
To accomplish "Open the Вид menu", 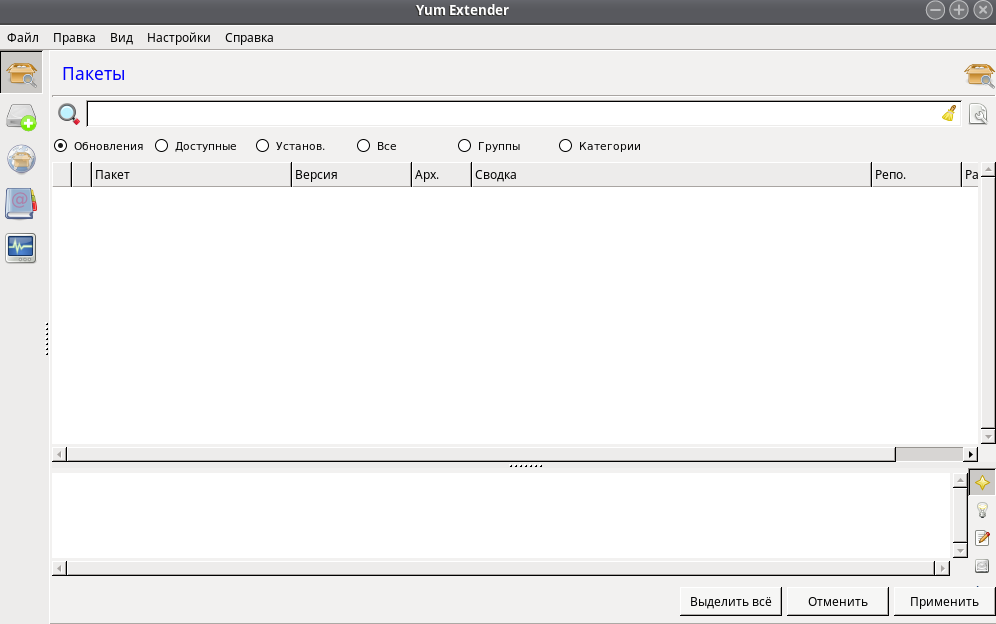I will [121, 37].
